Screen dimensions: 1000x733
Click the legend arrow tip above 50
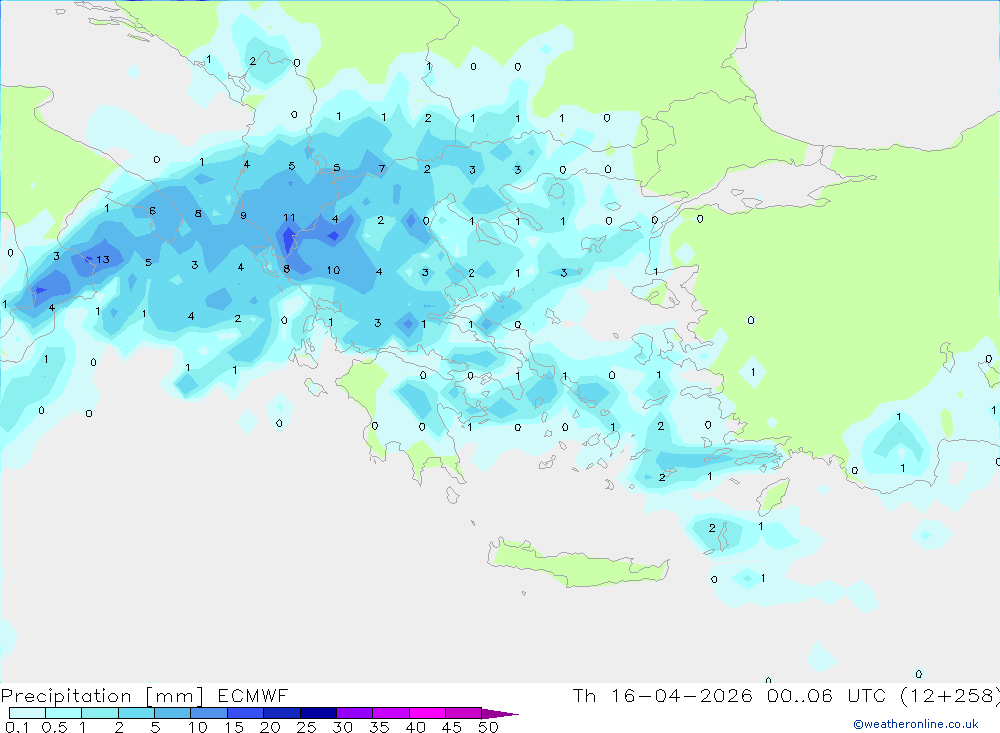(x=500, y=713)
